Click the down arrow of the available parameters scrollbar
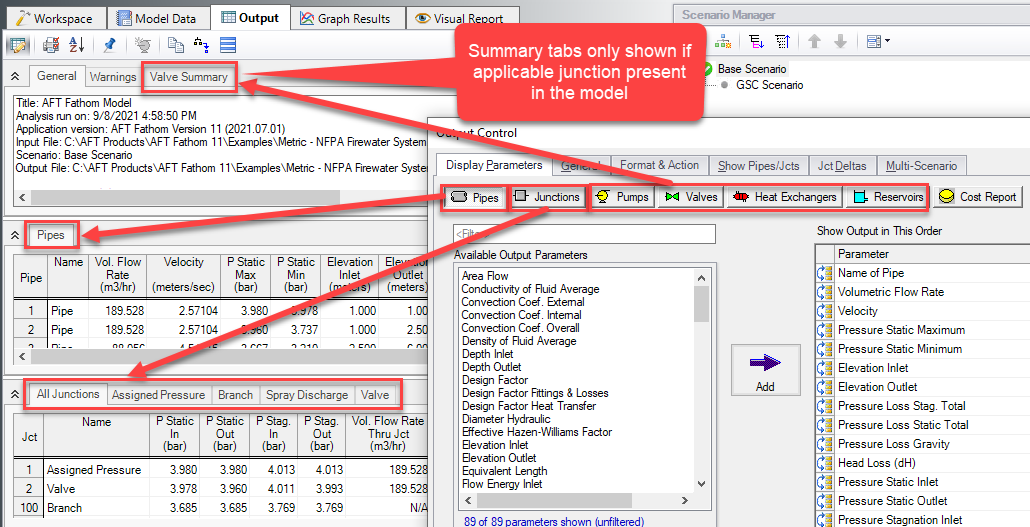The height and width of the screenshot is (527, 1030). tap(702, 484)
